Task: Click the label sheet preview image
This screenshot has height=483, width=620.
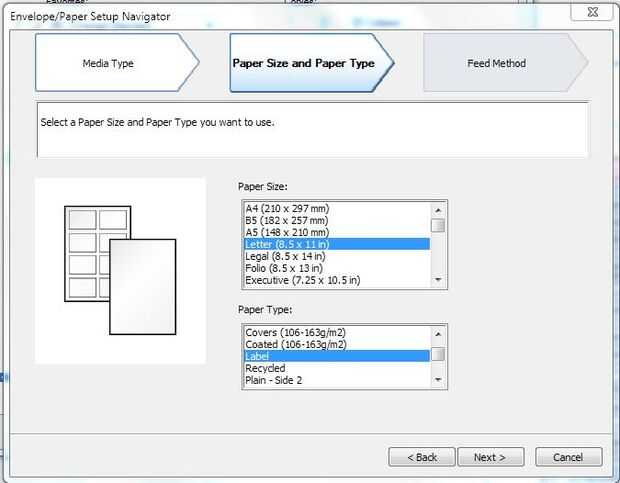Action: point(120,271)
